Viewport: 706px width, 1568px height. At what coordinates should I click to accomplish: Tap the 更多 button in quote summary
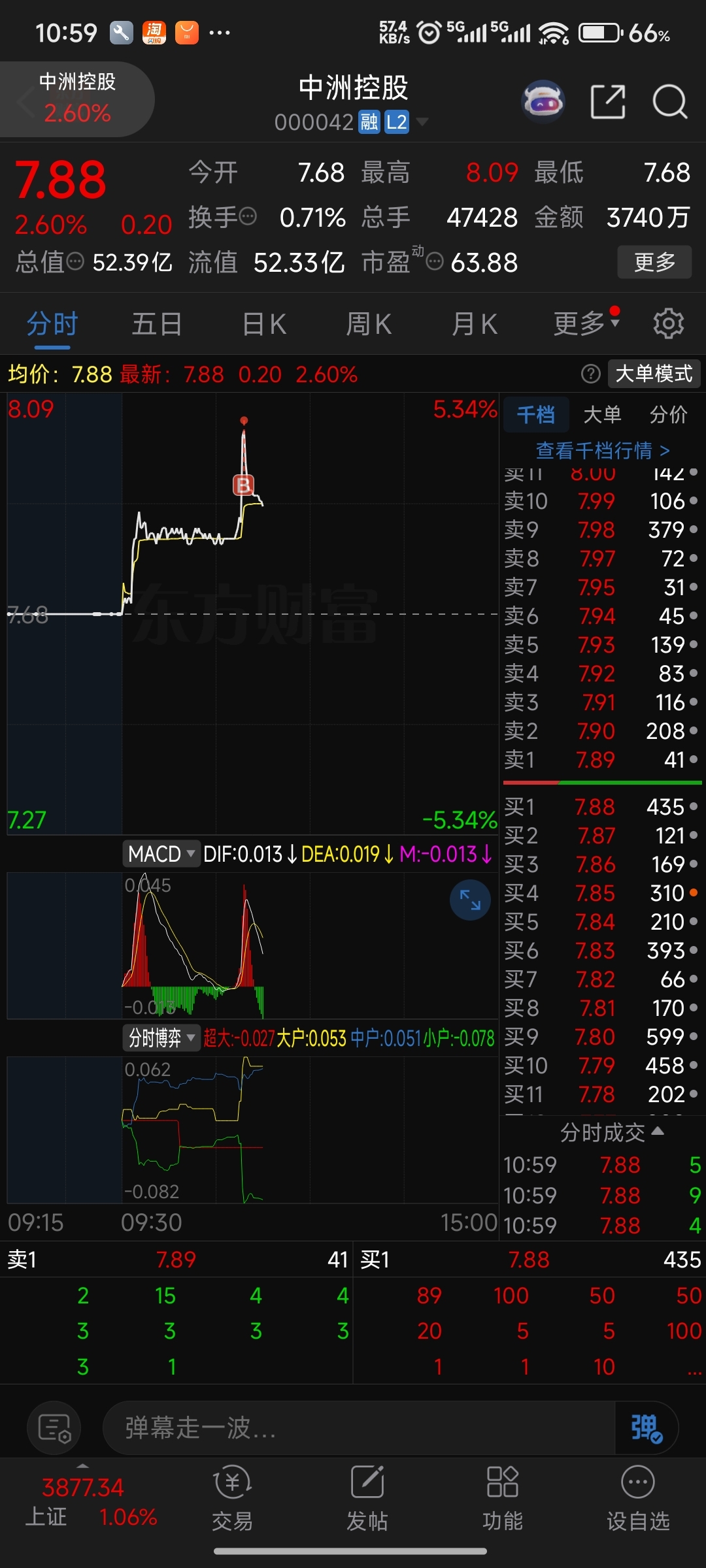[x=654, y=262]
